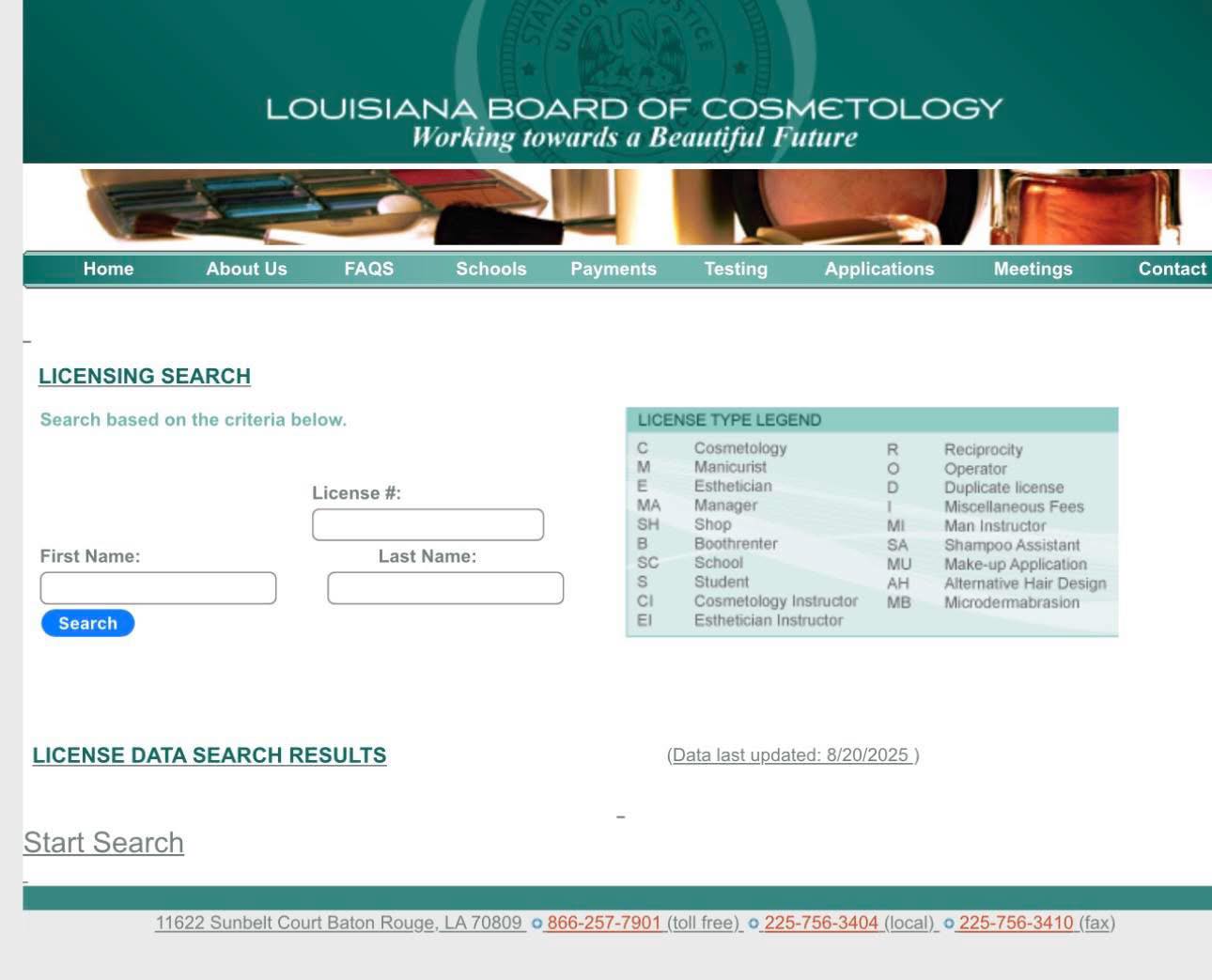This screenshot has height=980, width=1212.
Task: Click the License # input field
Action: (427, 524)
